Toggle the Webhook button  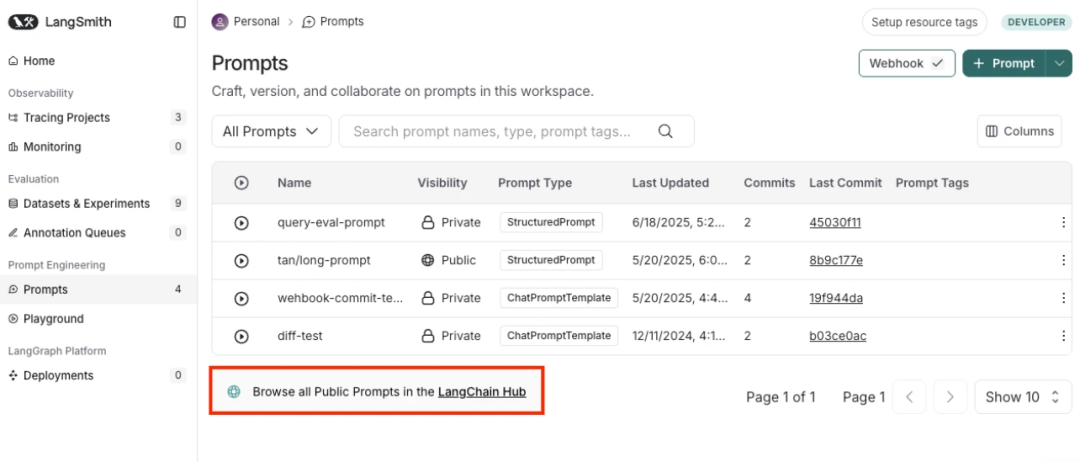click(x=906, y=63)
